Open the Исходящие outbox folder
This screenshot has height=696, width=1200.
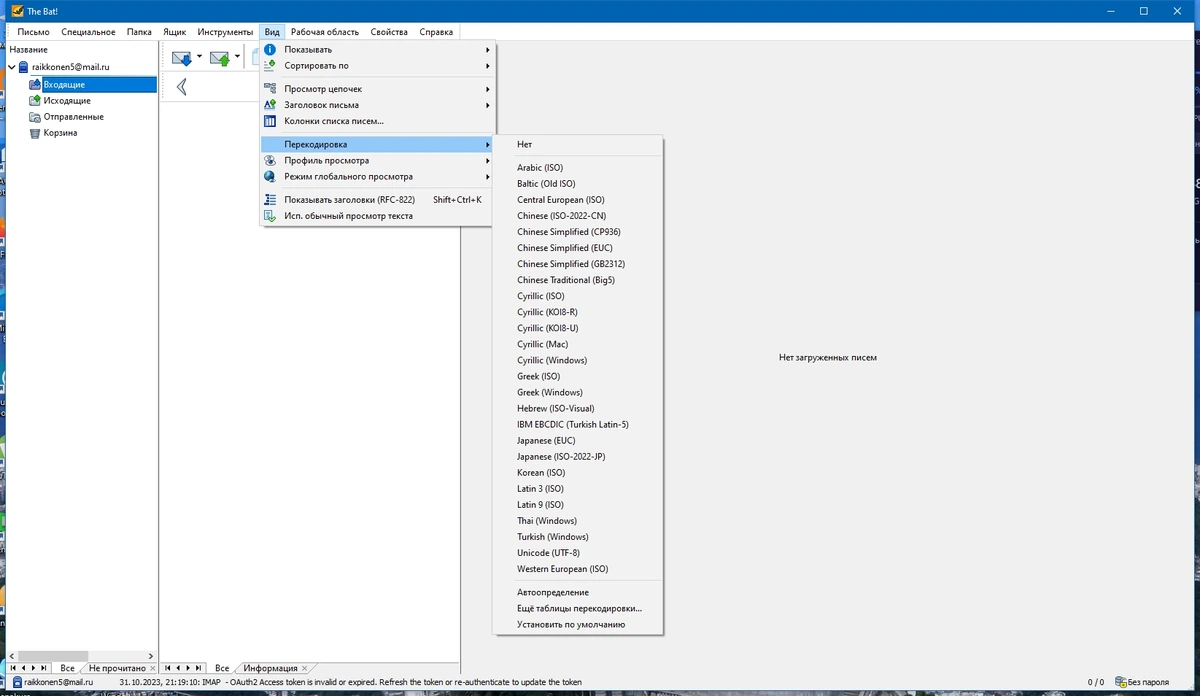(60, 101)
